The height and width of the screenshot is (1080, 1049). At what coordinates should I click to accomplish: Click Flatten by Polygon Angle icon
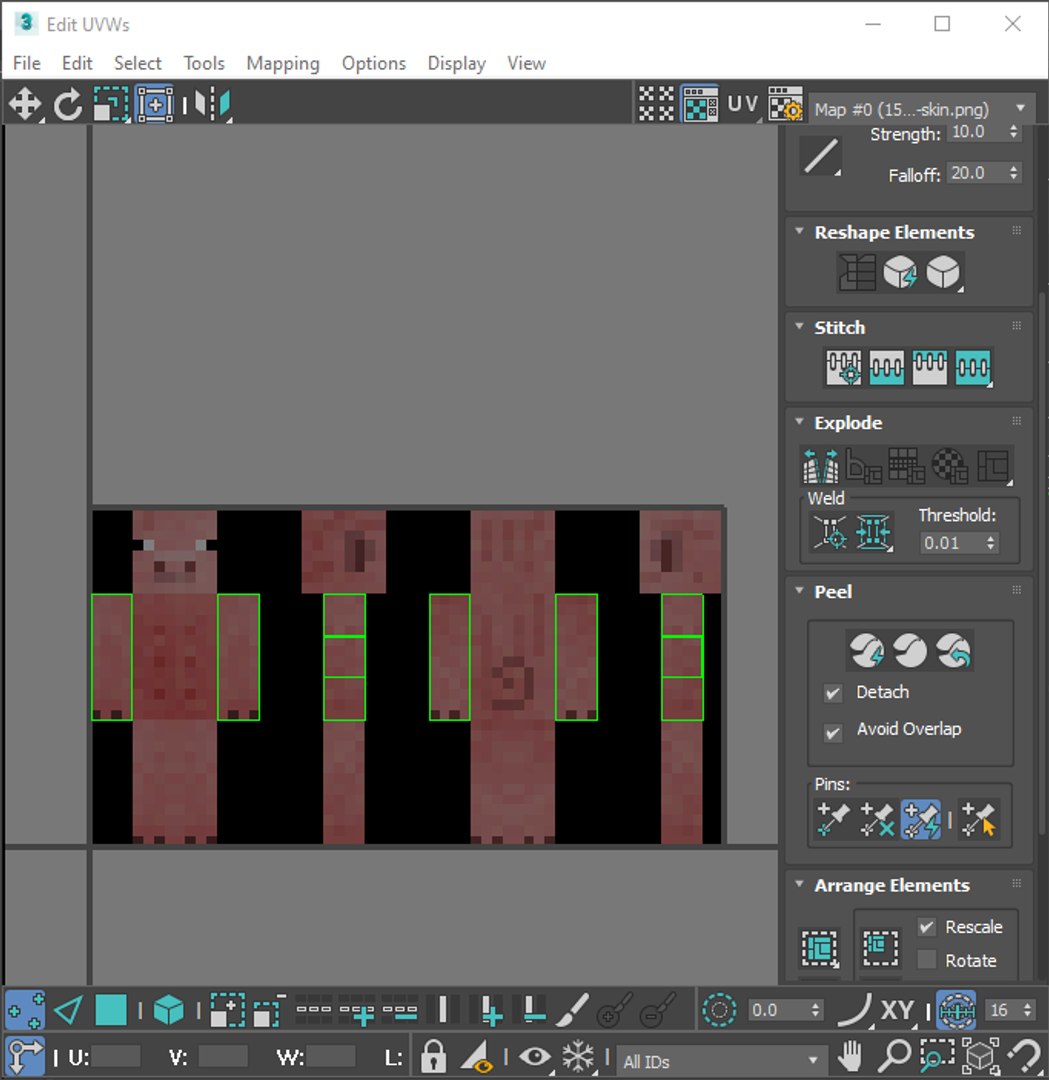863,466
